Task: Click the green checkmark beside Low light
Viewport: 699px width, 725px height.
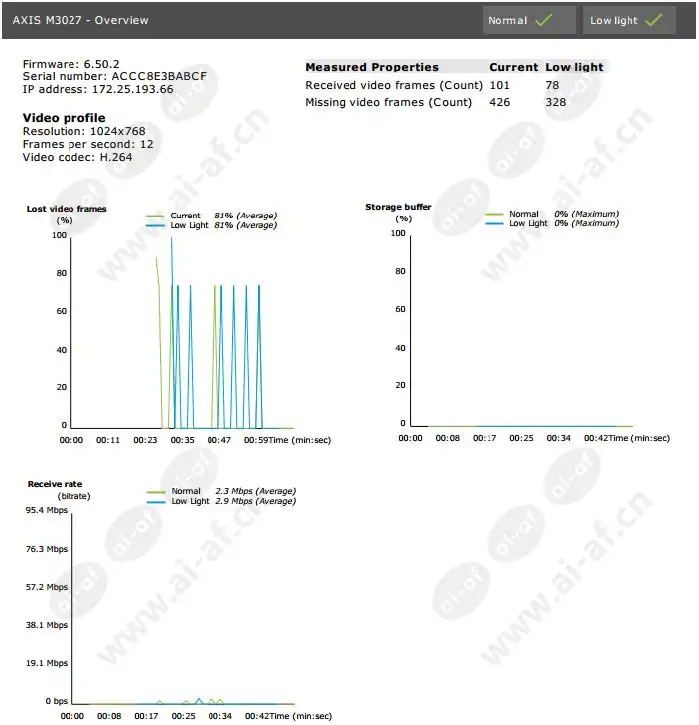Action: tap(654, 20)
